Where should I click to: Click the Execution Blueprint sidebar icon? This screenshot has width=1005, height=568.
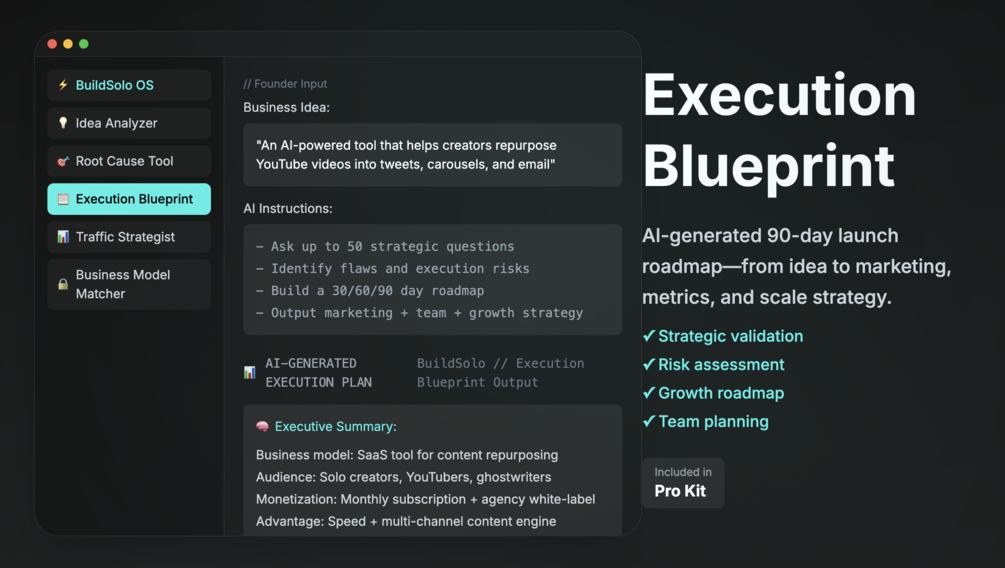pos(63,199)
